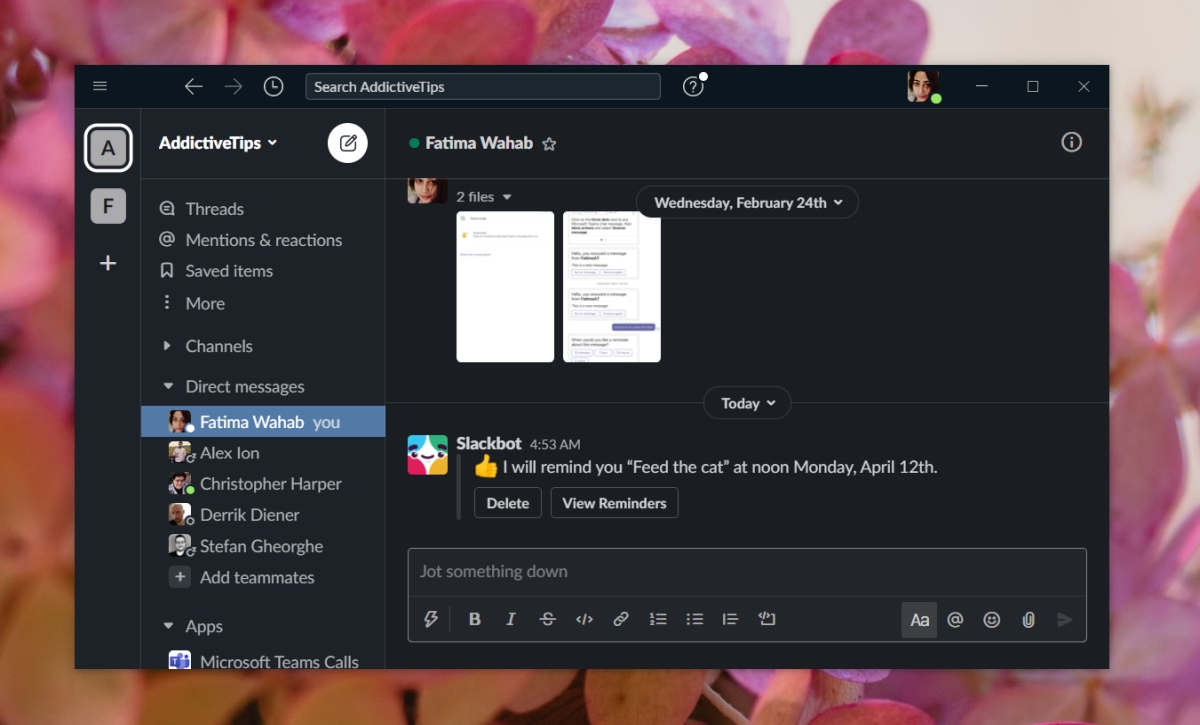
Task: Click the 4:53 AM timestamp
Action: coord(555,444)
